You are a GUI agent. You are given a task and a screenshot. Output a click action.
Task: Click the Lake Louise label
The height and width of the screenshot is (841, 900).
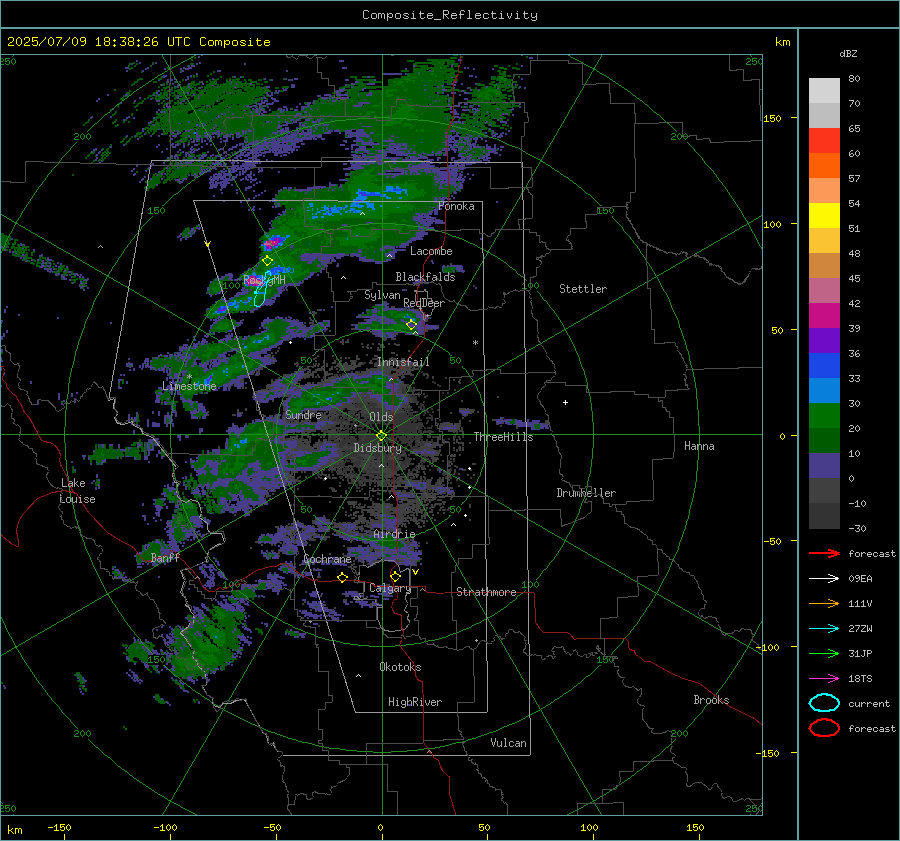pyautogui.click(x=78, y=491)
